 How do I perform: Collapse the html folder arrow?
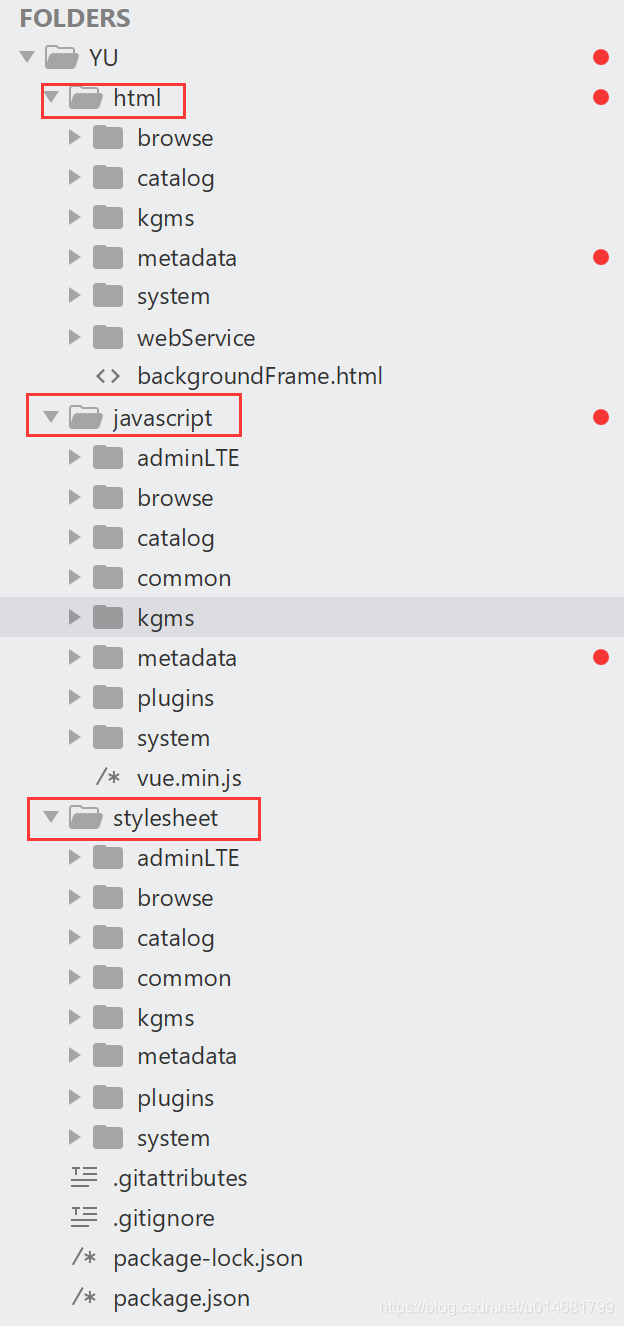[x=51, y=97]
